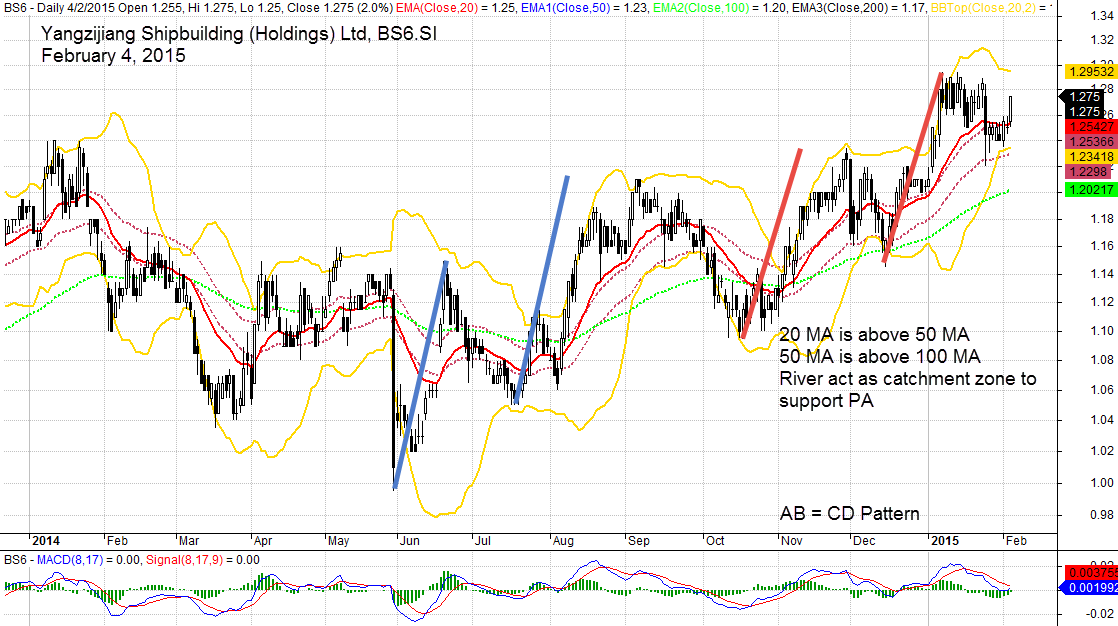Click the 1.25366 price tag
Screen dimensions: 1118x626
(x=1090, y=141)
